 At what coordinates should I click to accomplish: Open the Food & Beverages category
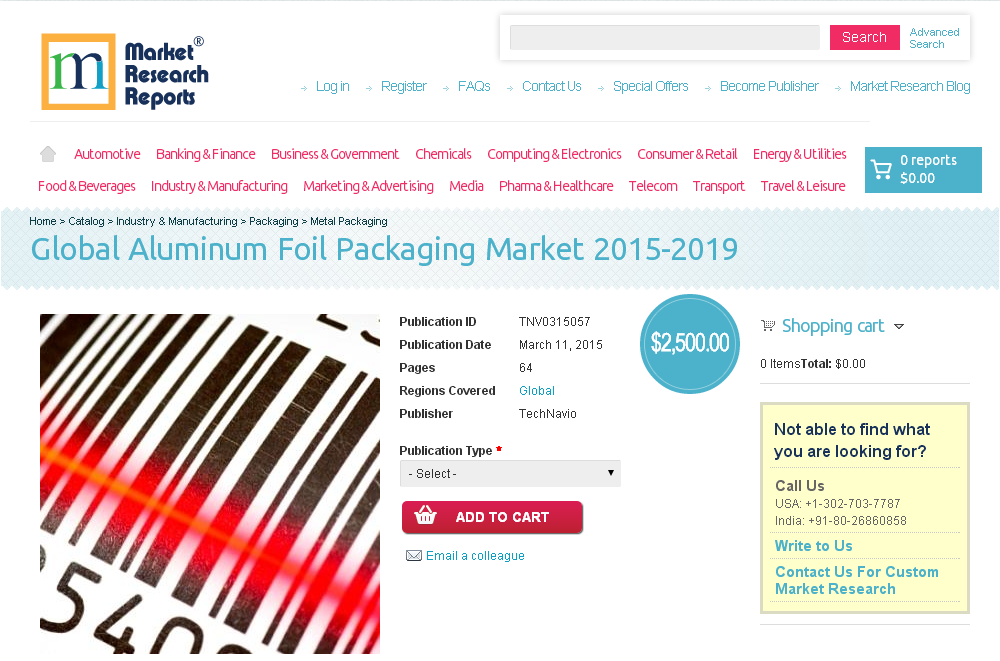coord(86,186)
